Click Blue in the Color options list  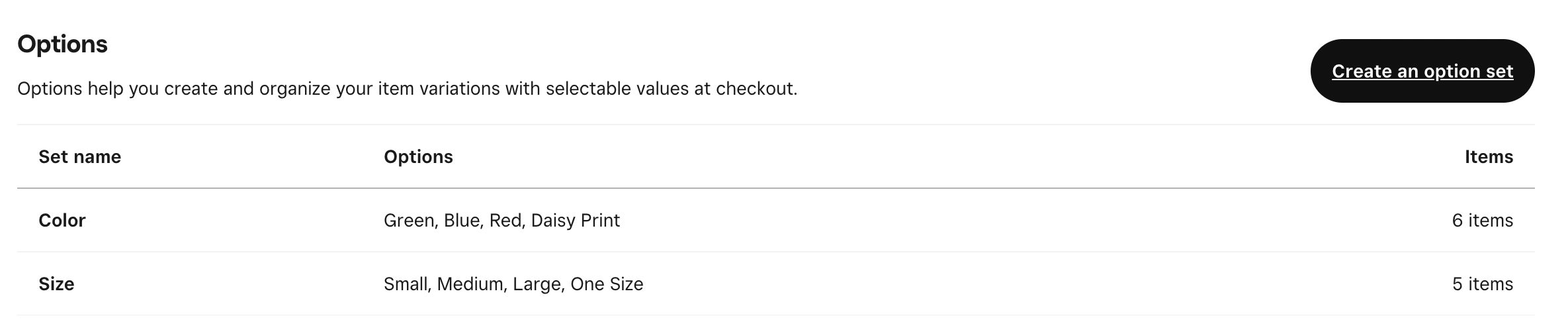461,221
